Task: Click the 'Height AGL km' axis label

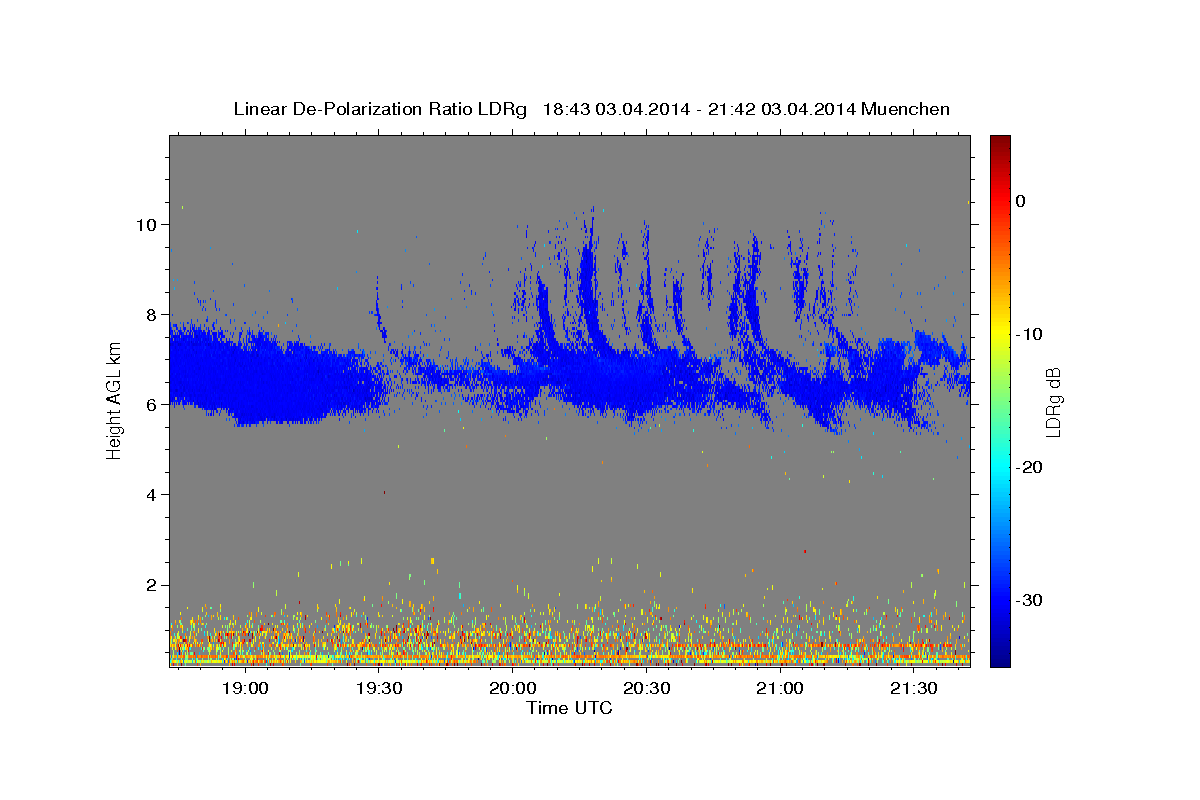Action: click(x=115, y=401)
